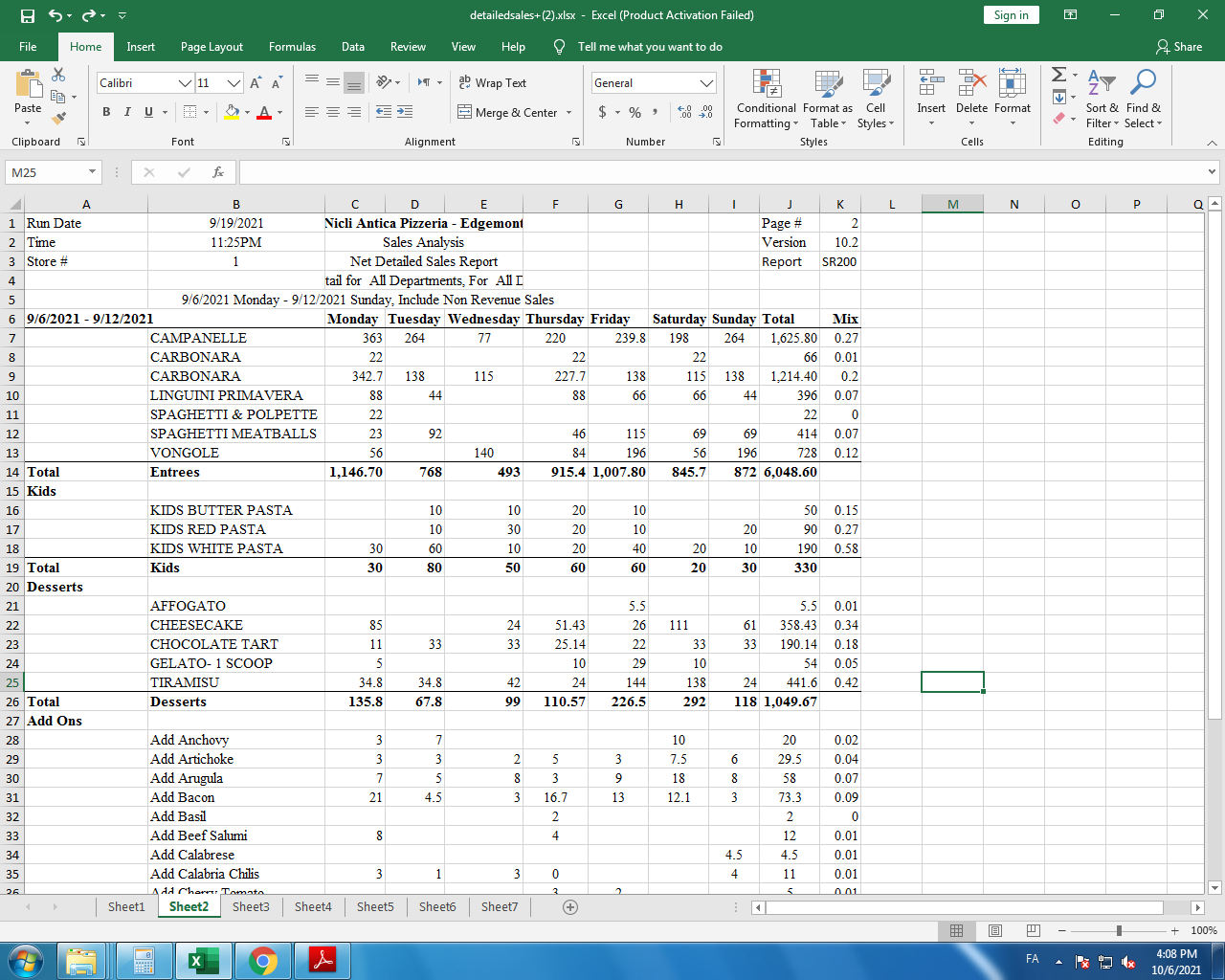The width and height of the screenshot is (1225, 980).
Task: Click the formula bar input field
Action: pyautogui.click(x=723, y=172)
